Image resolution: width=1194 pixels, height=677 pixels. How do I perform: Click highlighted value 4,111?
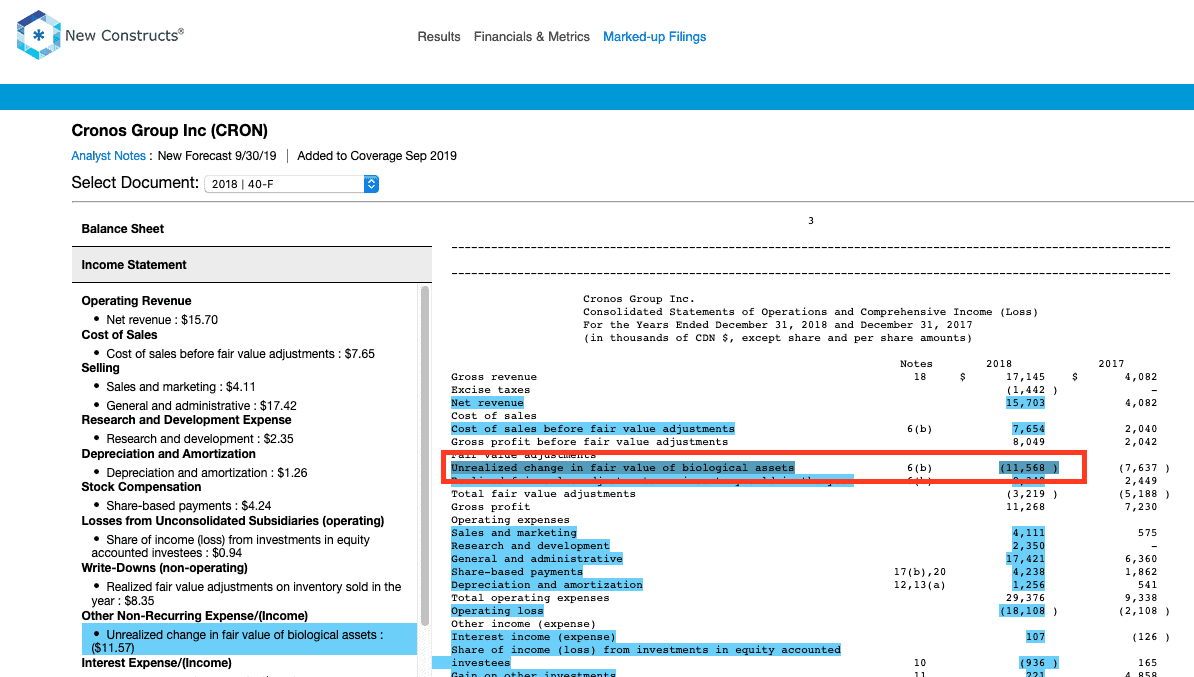(x=1028, y=533)
